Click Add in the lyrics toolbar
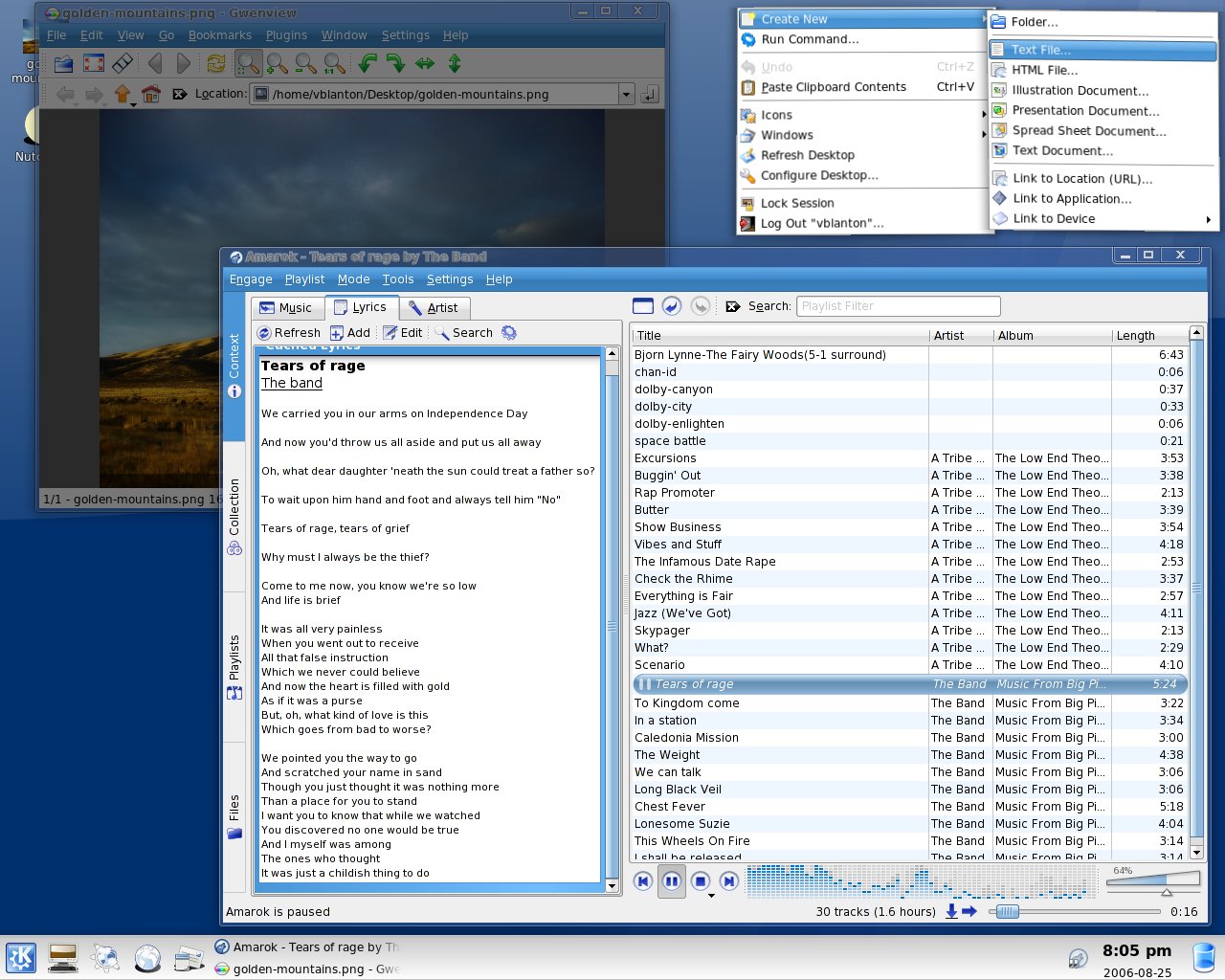This screenshot has width=1225, height=980. (350, 333)
